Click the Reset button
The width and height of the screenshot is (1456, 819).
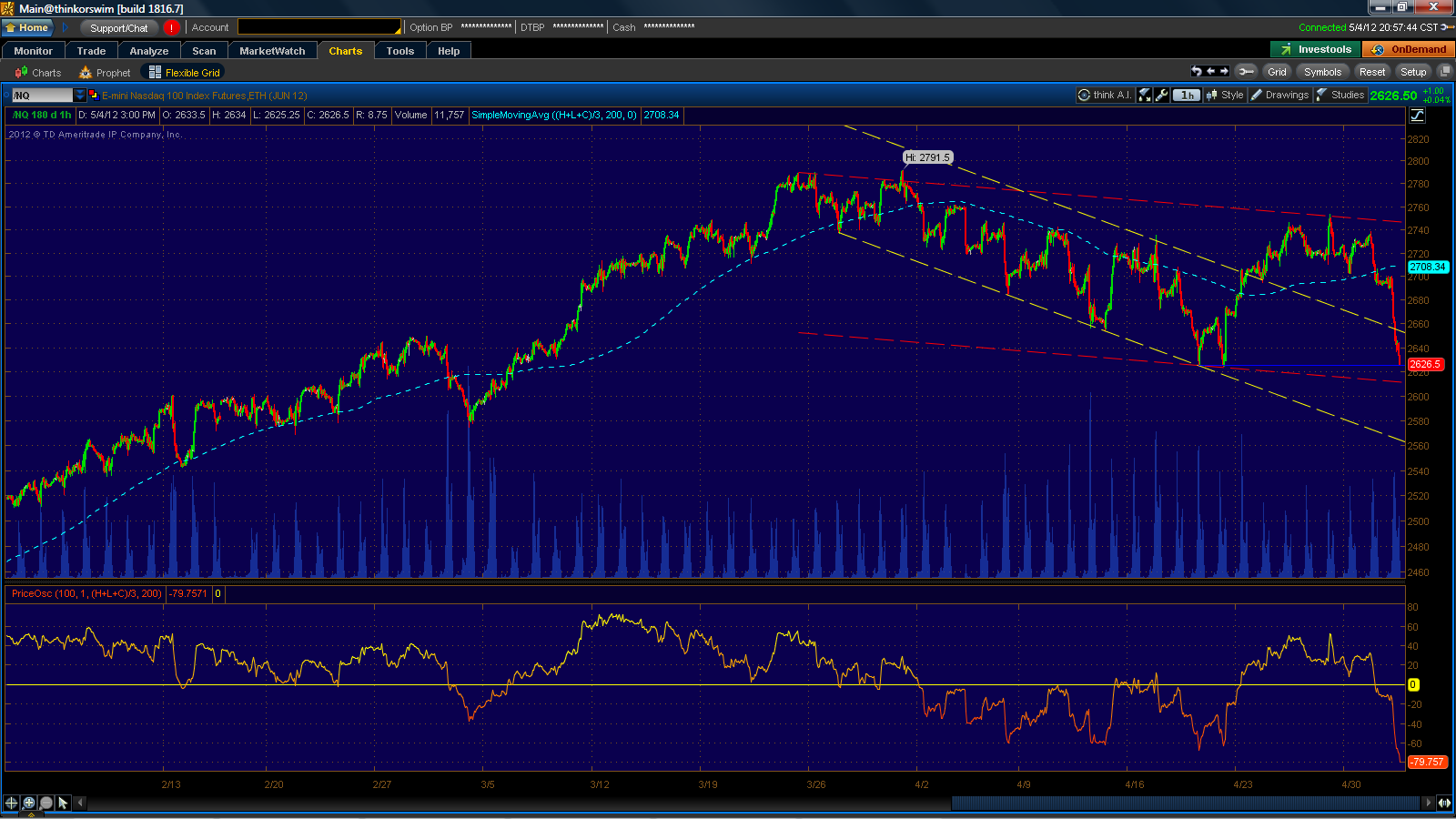coord(1372,72)
